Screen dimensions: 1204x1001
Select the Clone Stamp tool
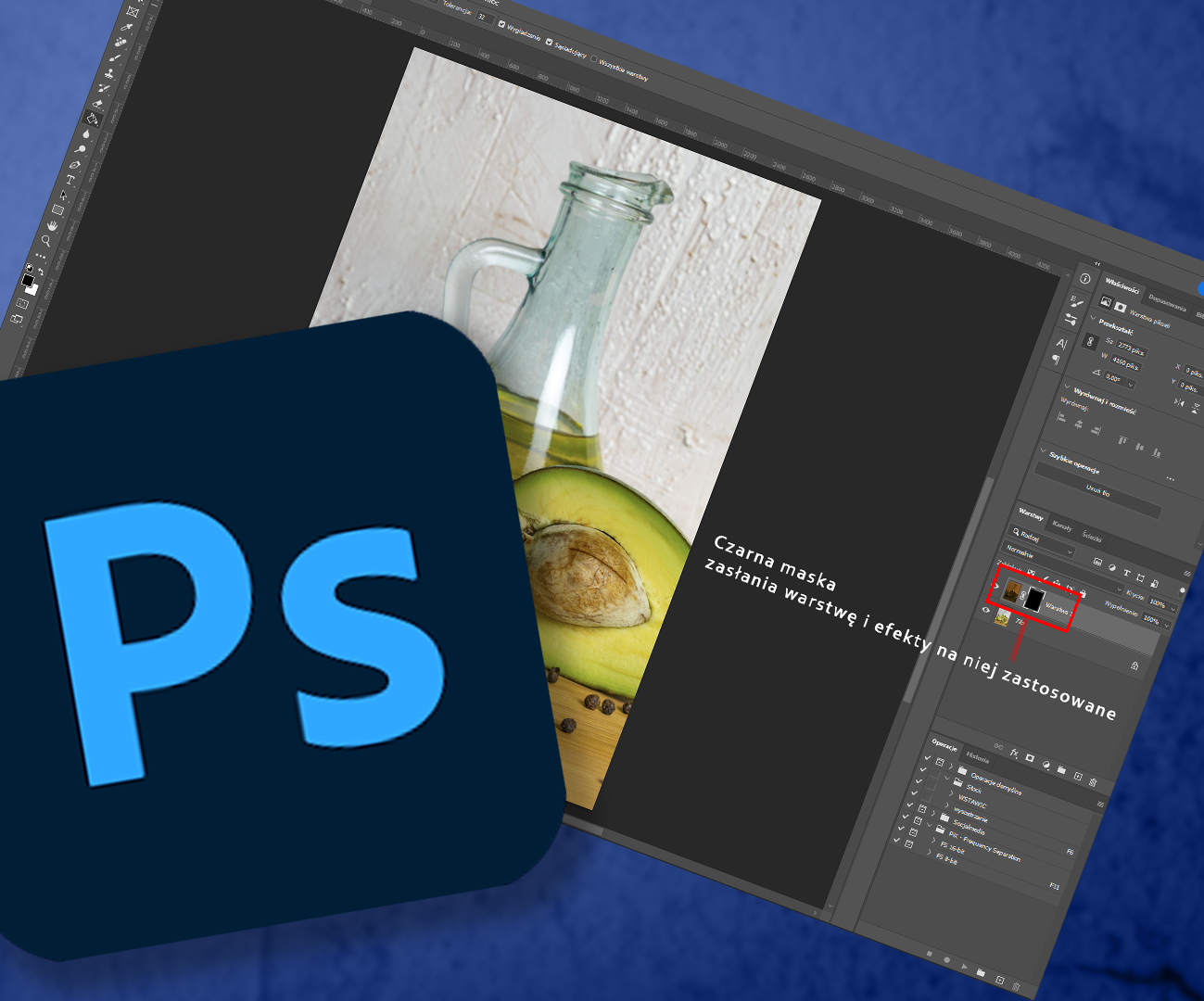click(x=109, y=73)
